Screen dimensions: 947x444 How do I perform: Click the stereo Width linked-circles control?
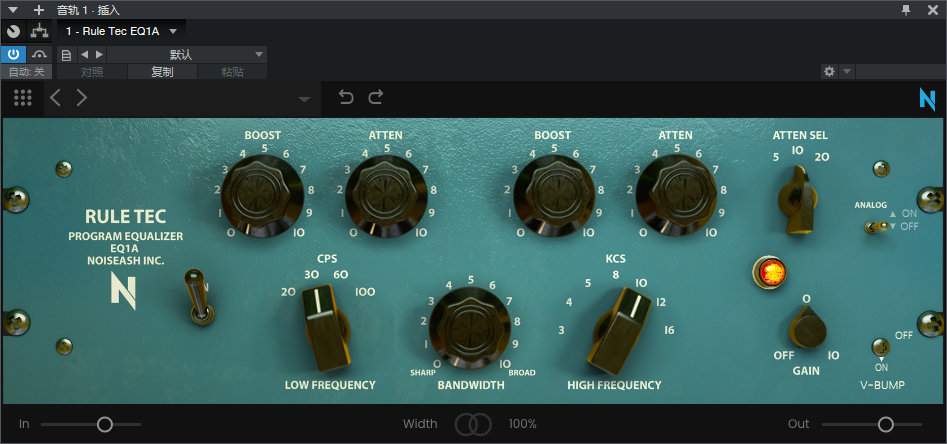pos(473,424)
